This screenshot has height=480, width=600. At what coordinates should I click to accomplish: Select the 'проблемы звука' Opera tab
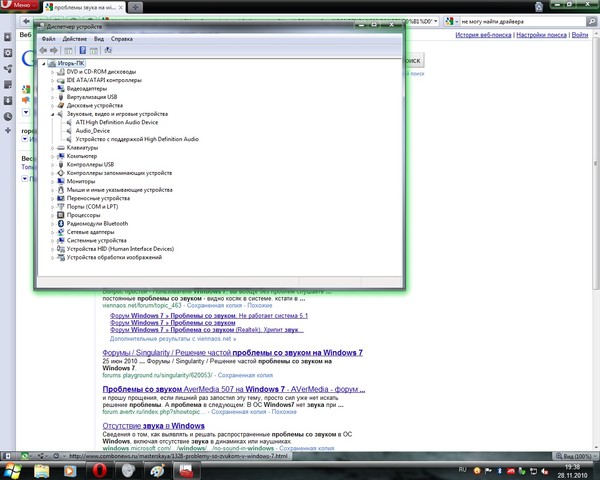84,7
